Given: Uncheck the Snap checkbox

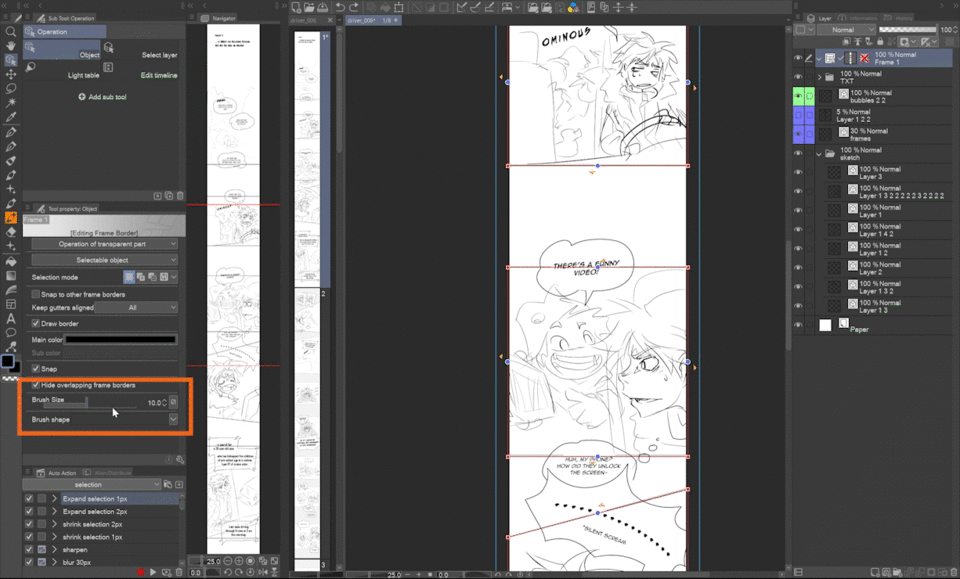Looking at the screenshot, I should pyautogui.click(x=36, y=368).
